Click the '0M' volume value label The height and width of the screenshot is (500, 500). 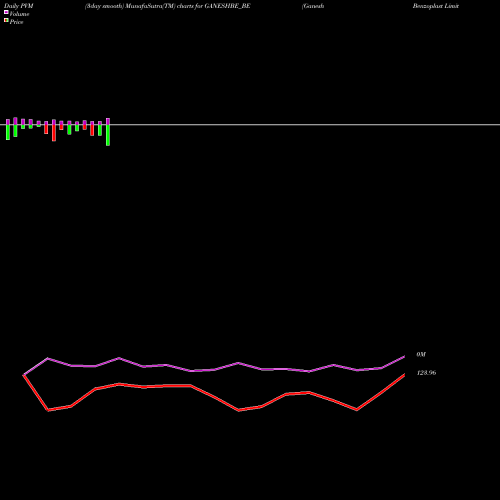point(421,354)
